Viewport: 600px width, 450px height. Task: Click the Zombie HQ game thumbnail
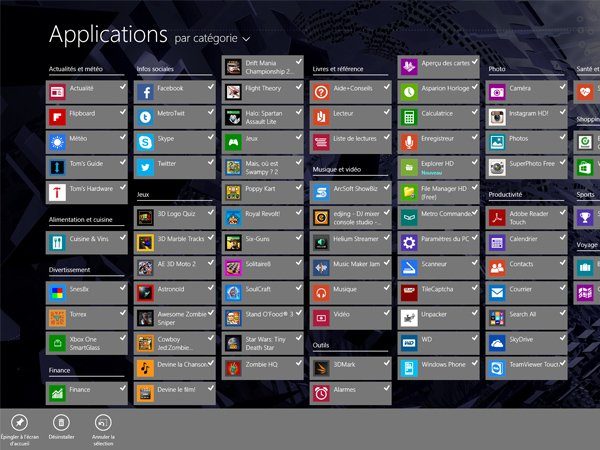[x=233, y=368]
